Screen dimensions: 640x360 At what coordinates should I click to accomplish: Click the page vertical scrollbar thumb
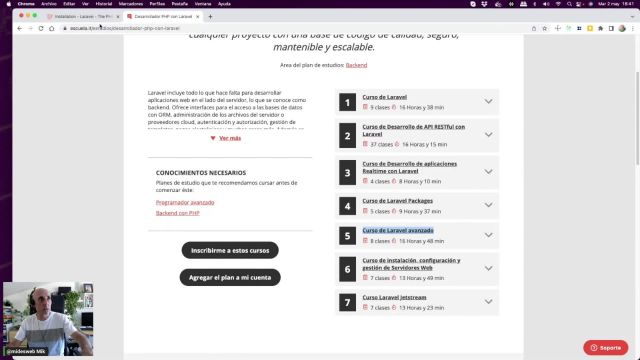637,118
